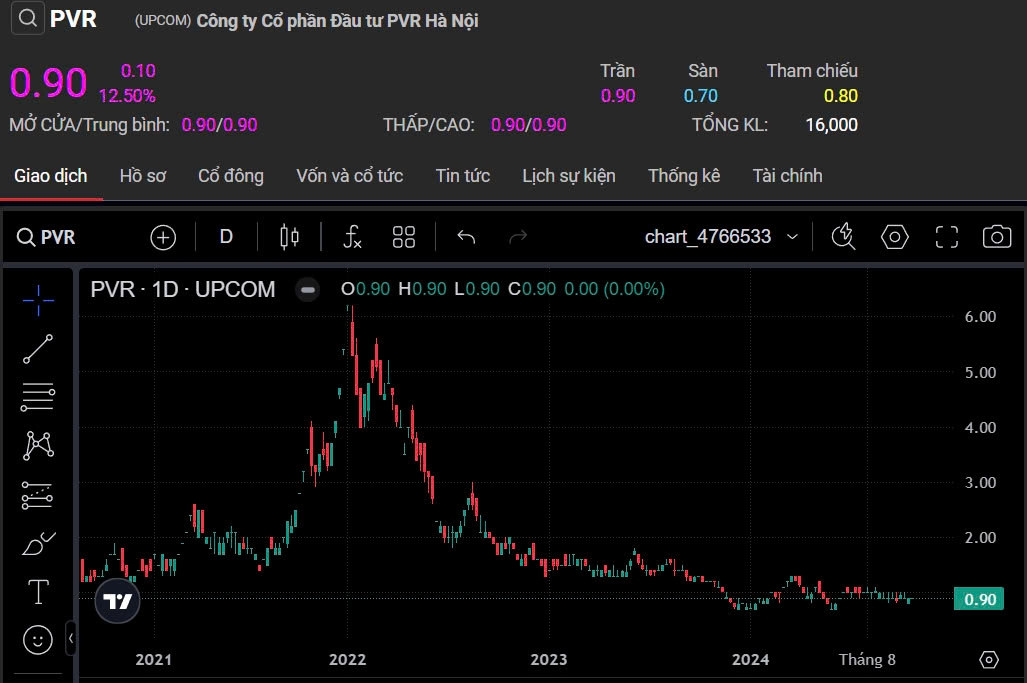
Task: Click the TradingView logo on chart
Action: click(118, 601)
